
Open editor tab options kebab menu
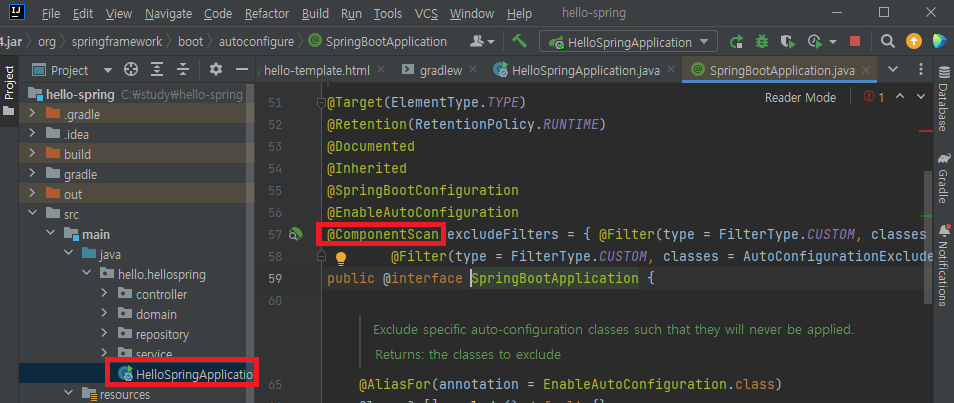pos(922,69)
